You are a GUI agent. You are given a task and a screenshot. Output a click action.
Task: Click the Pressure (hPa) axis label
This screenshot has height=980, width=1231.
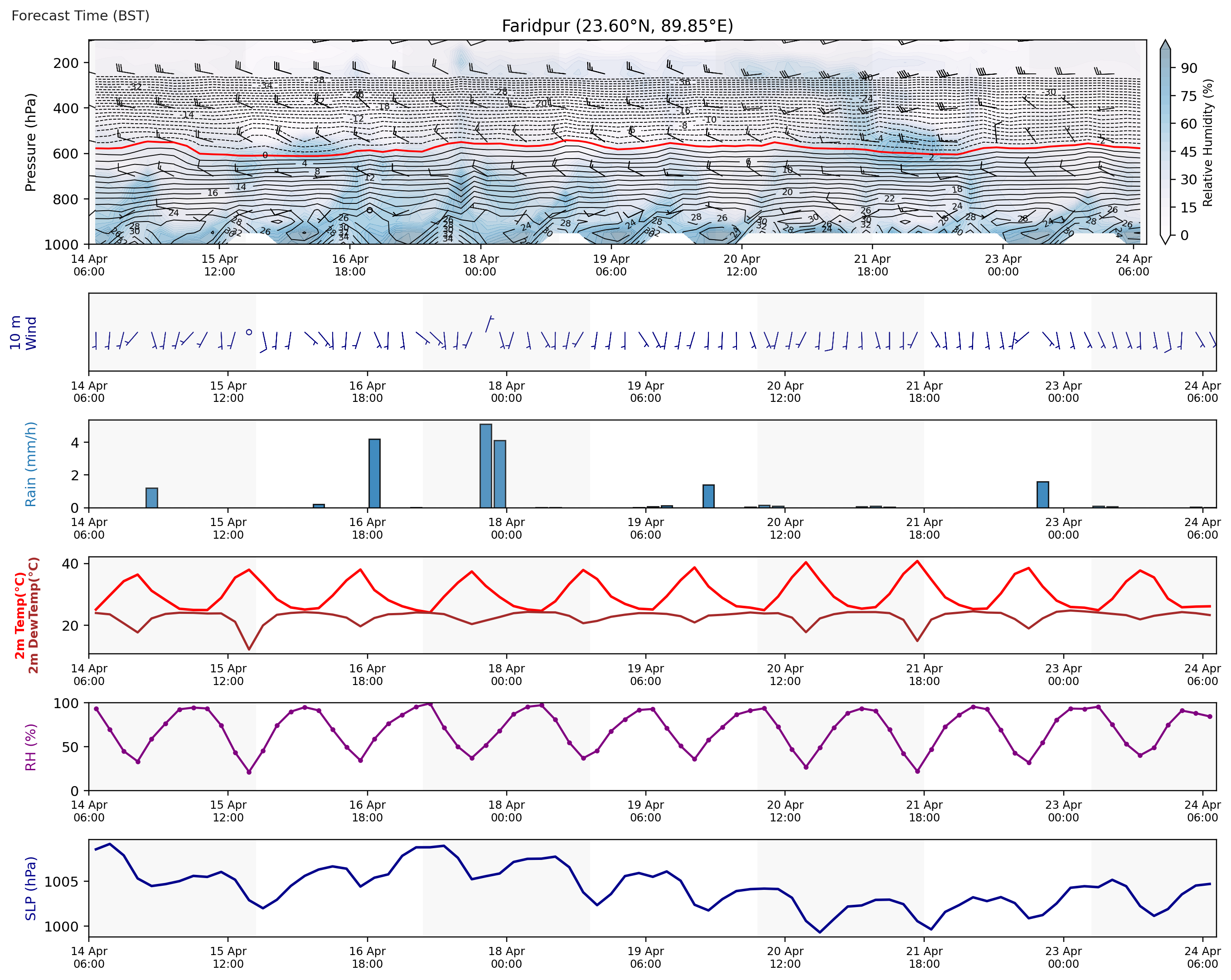coord(31,142)
